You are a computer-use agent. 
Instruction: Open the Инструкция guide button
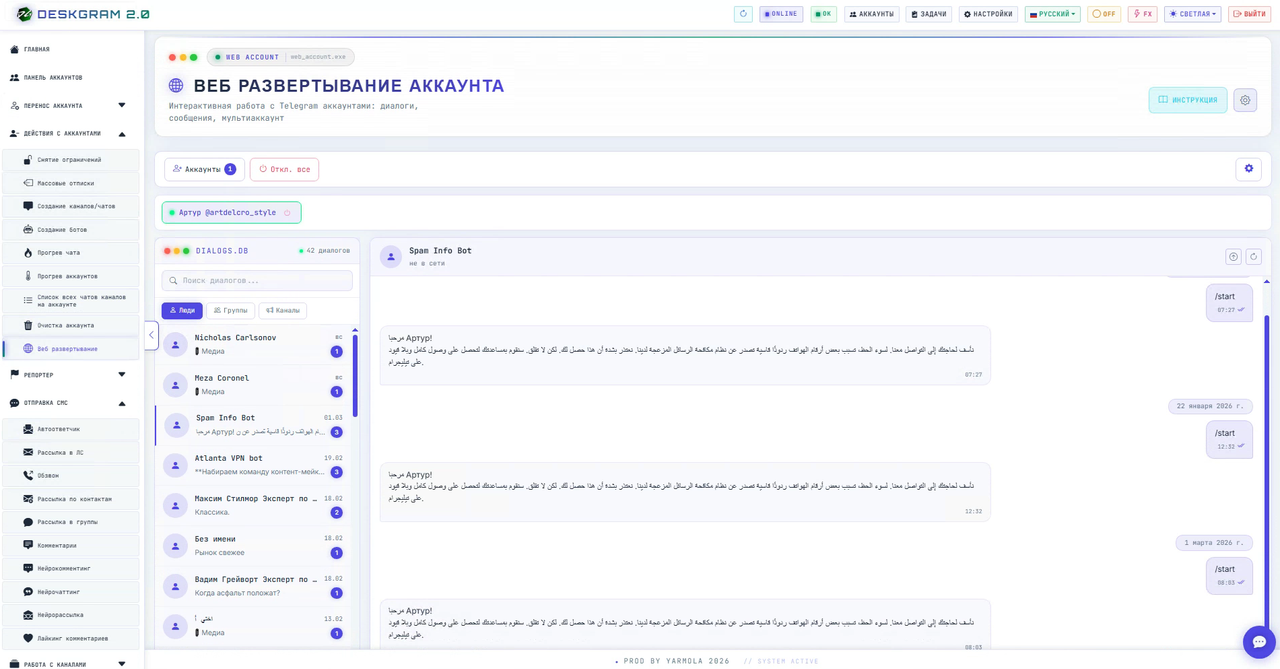coord(1188,100)
